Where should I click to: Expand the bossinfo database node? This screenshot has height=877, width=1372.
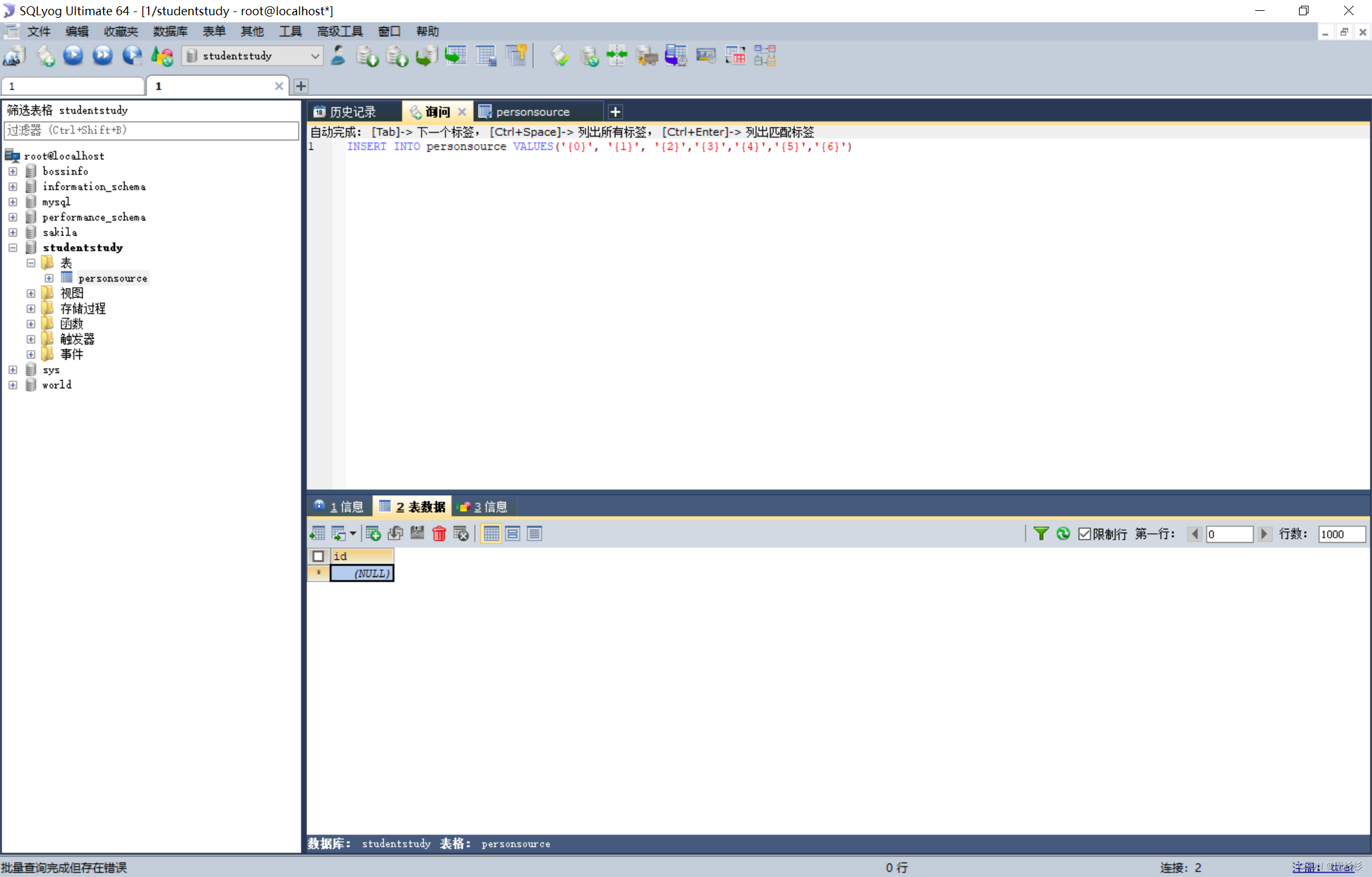(13, 171)
